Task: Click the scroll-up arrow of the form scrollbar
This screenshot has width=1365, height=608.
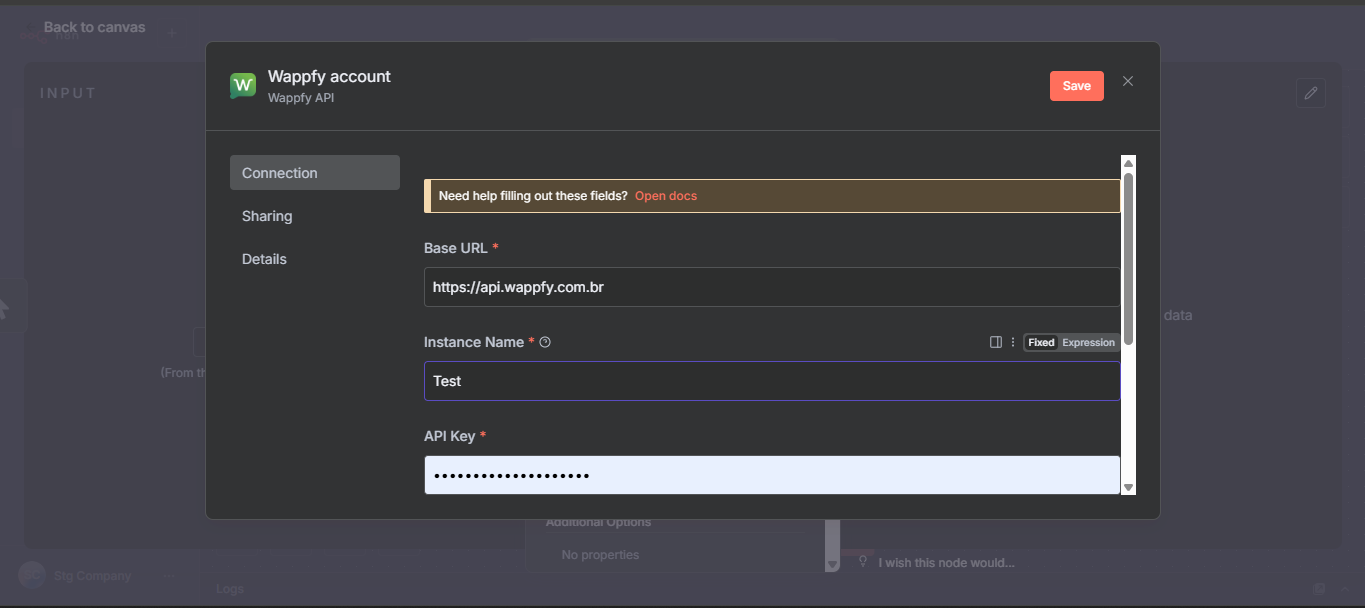Action: click(x=1129, y=163)
